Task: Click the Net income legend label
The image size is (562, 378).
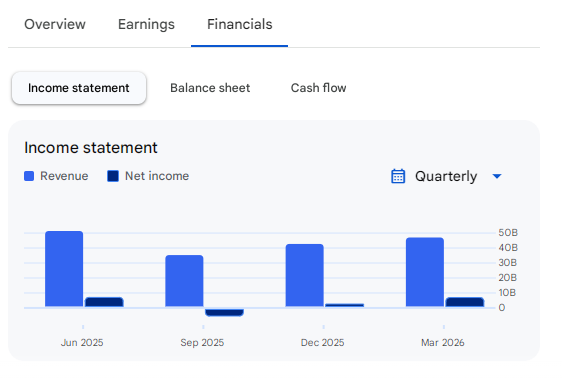Action: click(157, 176)
